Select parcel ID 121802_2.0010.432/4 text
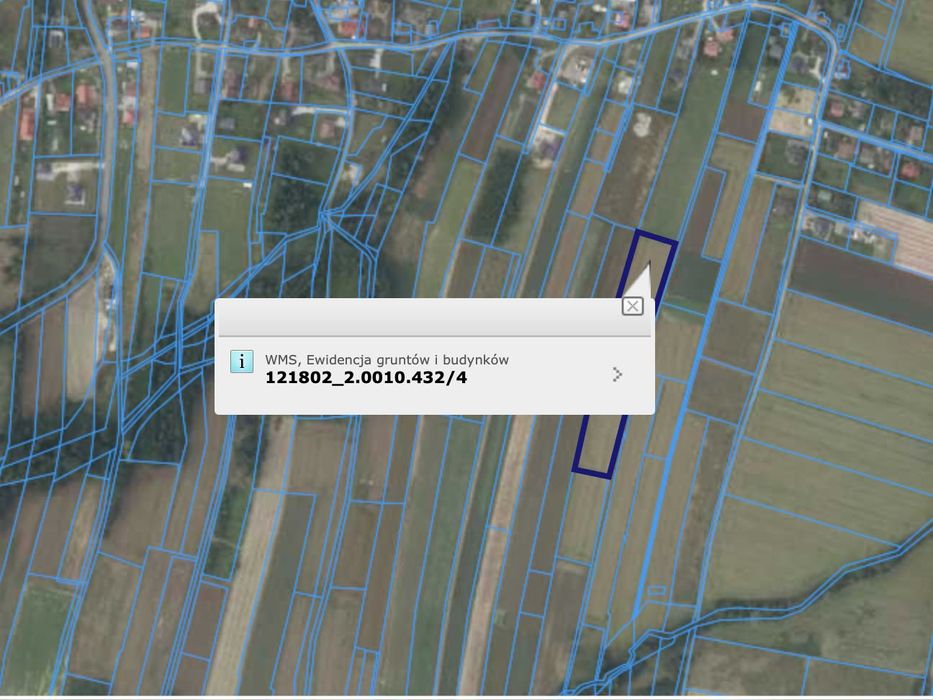 [366, 378]
